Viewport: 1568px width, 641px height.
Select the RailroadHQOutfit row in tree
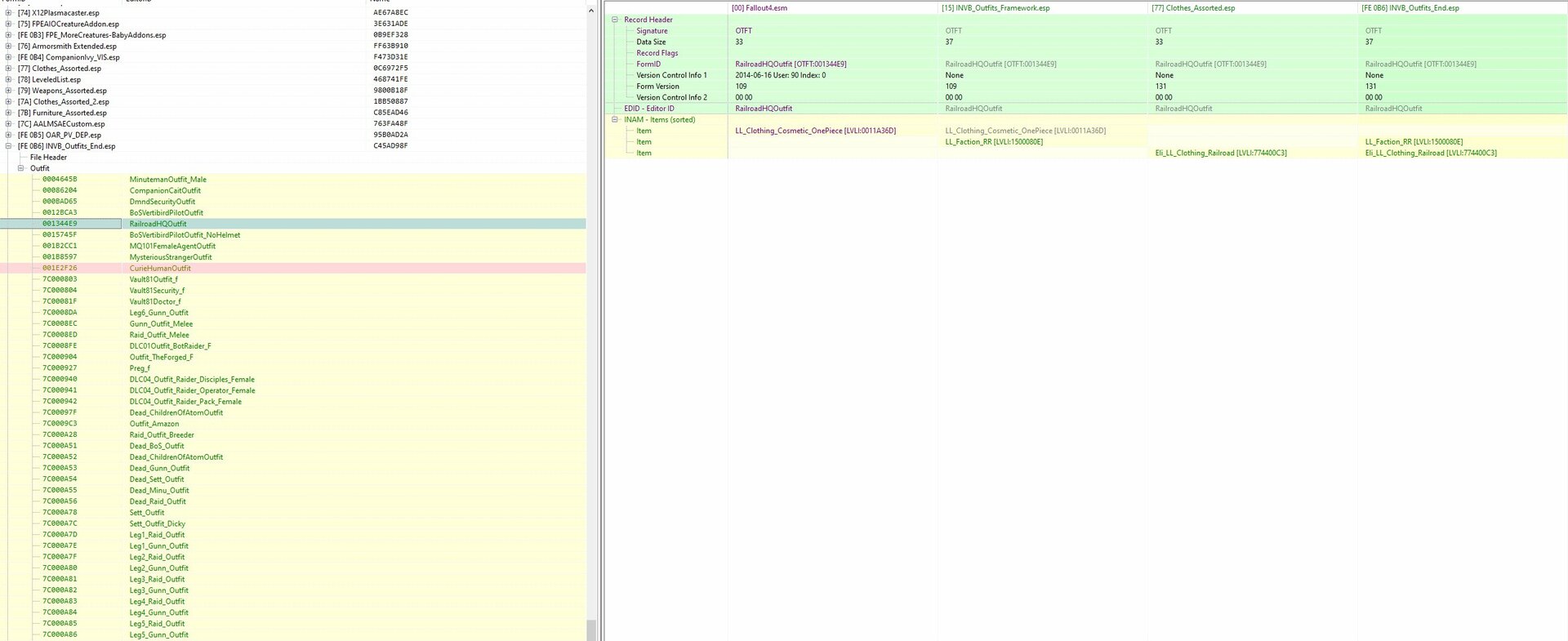click(293, 224)
